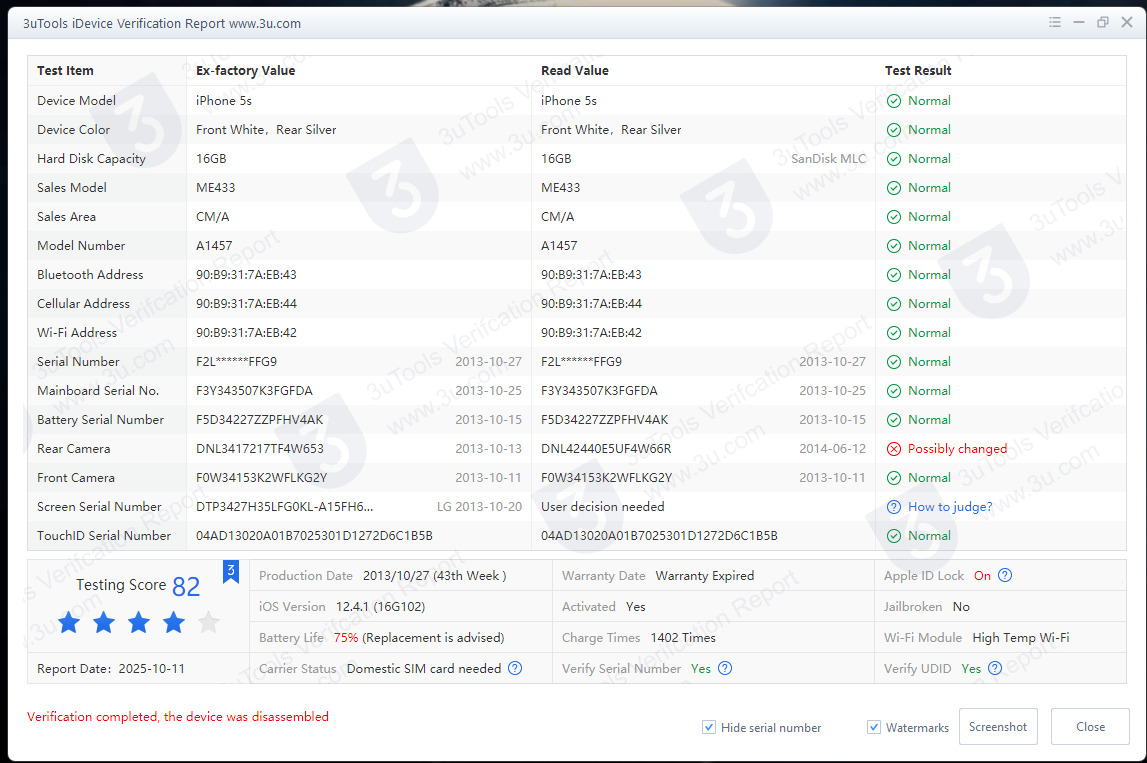Click the Serial Number ex-factory value F2L******FFG9
The width and height of the screenshot is (1147, 763).
click(x=236, y=361)
